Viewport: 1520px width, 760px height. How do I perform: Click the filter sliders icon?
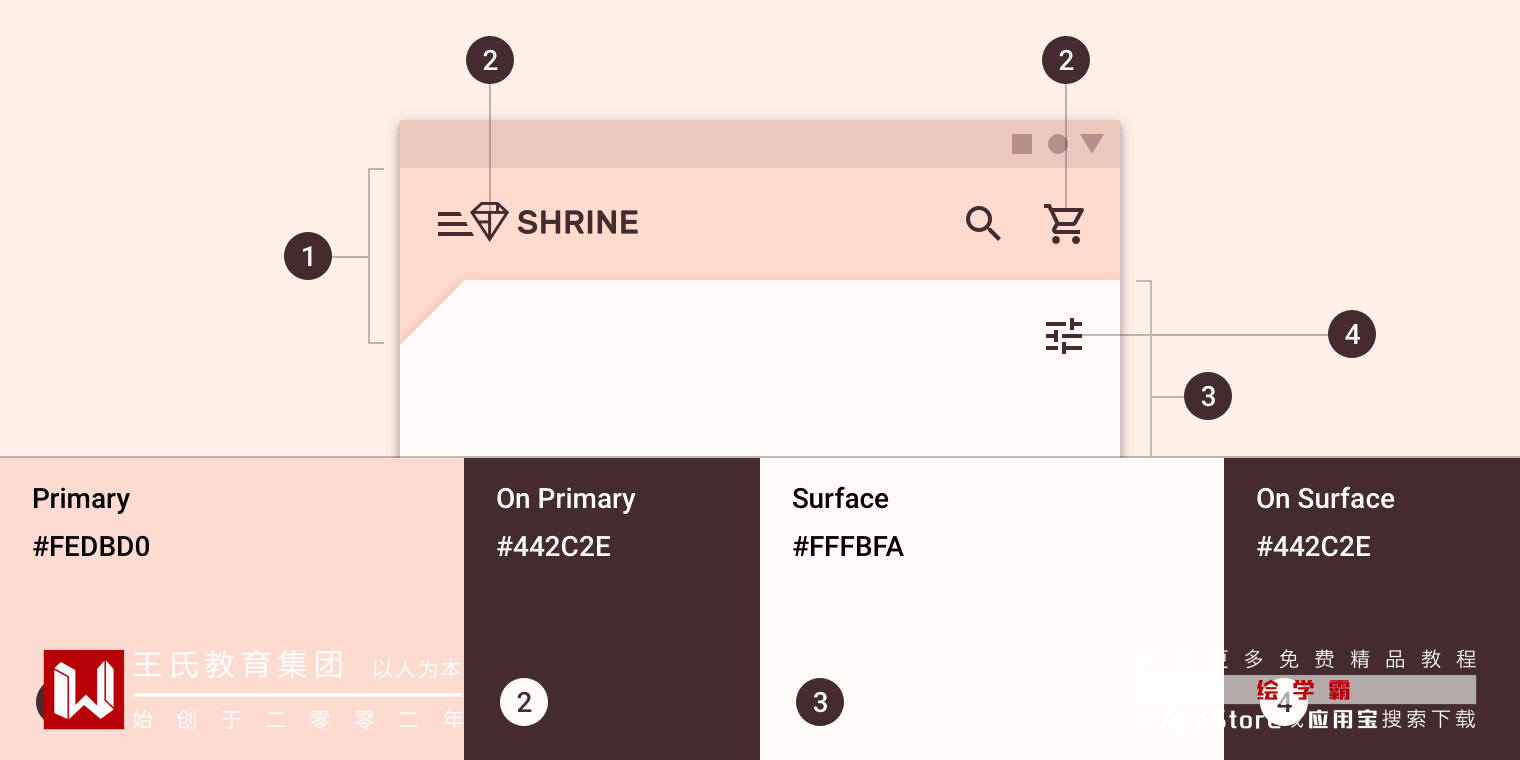pos(1064,336)
